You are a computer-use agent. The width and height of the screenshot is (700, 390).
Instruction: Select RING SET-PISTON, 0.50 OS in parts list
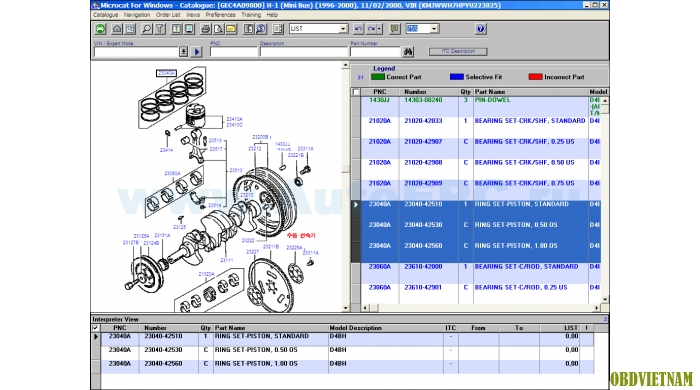480,232
